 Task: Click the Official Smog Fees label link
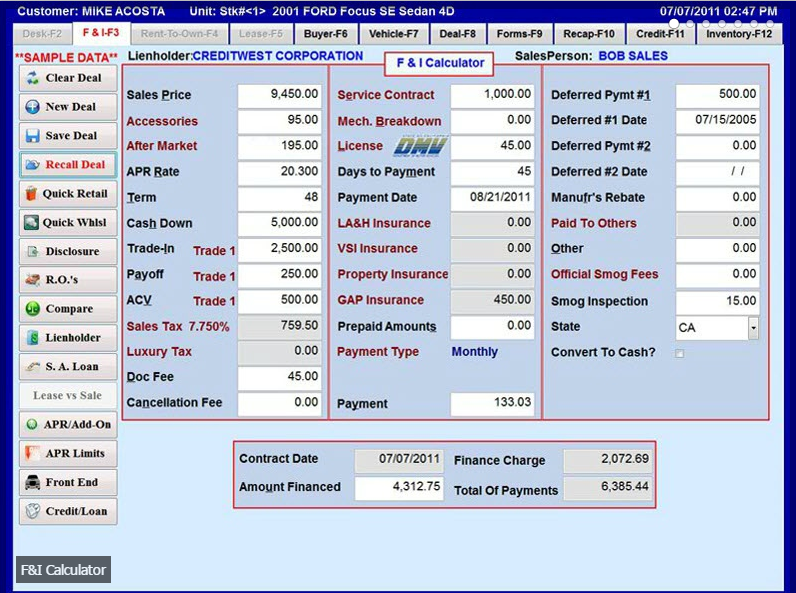605,275
